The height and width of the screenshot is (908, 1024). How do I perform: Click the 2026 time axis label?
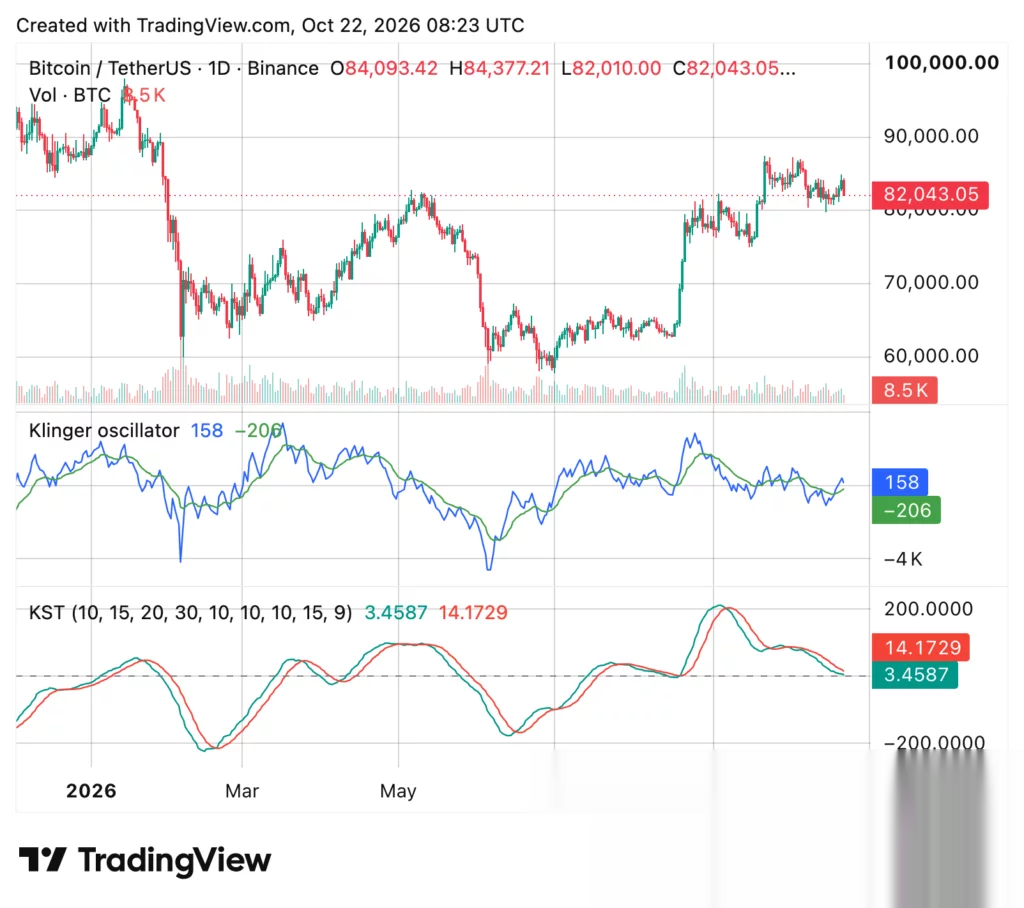tap(91, 791)
